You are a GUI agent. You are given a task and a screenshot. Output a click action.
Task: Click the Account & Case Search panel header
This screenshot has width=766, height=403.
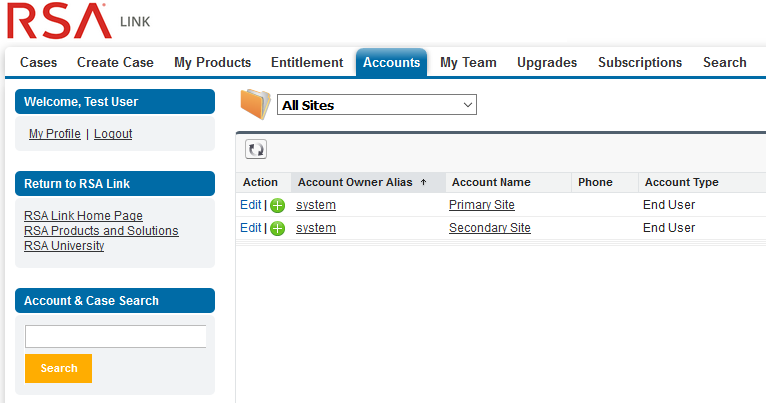(115, 300)
